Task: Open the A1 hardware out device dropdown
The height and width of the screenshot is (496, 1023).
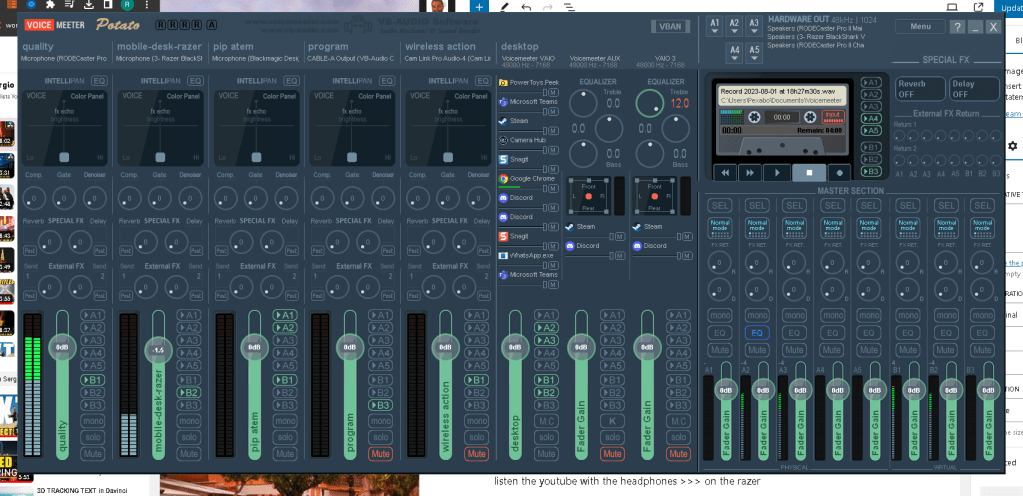Action: point(715,27)
